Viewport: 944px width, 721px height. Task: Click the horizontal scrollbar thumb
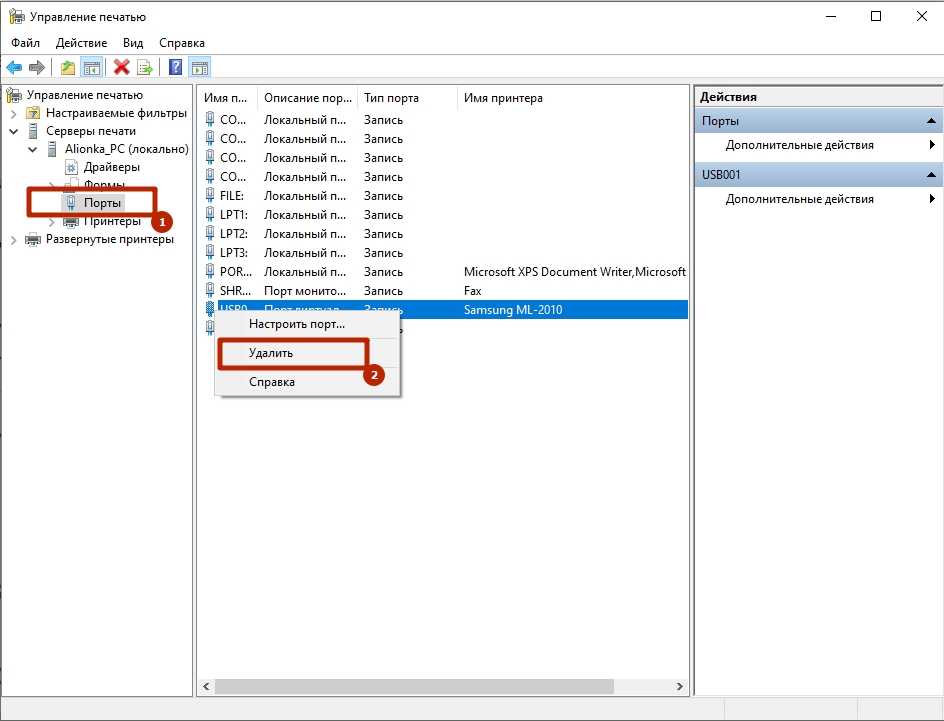click(414, 686)
